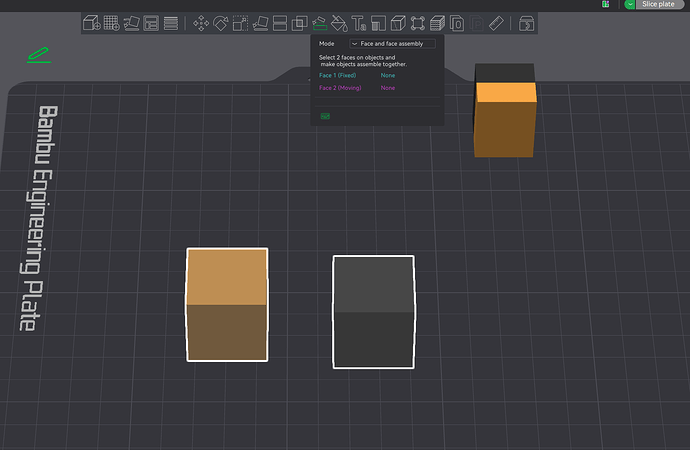Choose the Scale tool icon
The height and width of the screenshot is (450, 690).
(240, 23)
